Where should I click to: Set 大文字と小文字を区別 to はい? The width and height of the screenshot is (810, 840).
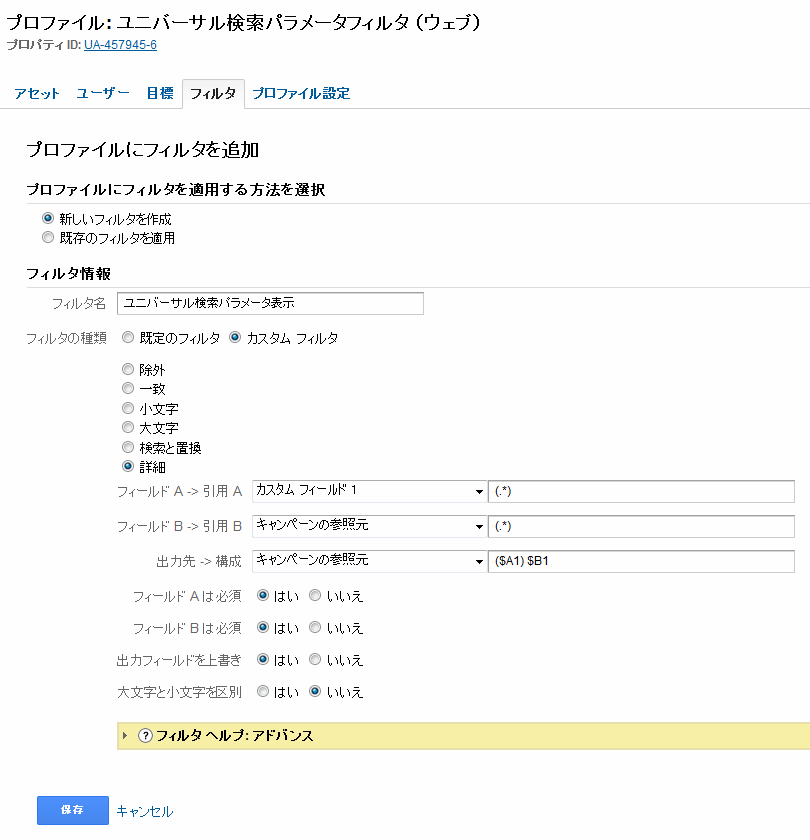point(263,691)
